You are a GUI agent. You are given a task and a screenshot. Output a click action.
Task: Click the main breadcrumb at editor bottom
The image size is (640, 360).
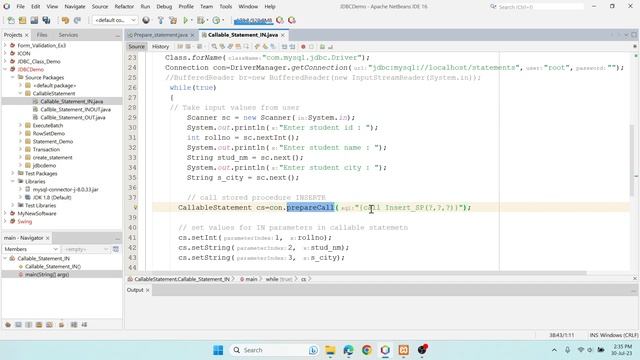(x=251, y=279)
